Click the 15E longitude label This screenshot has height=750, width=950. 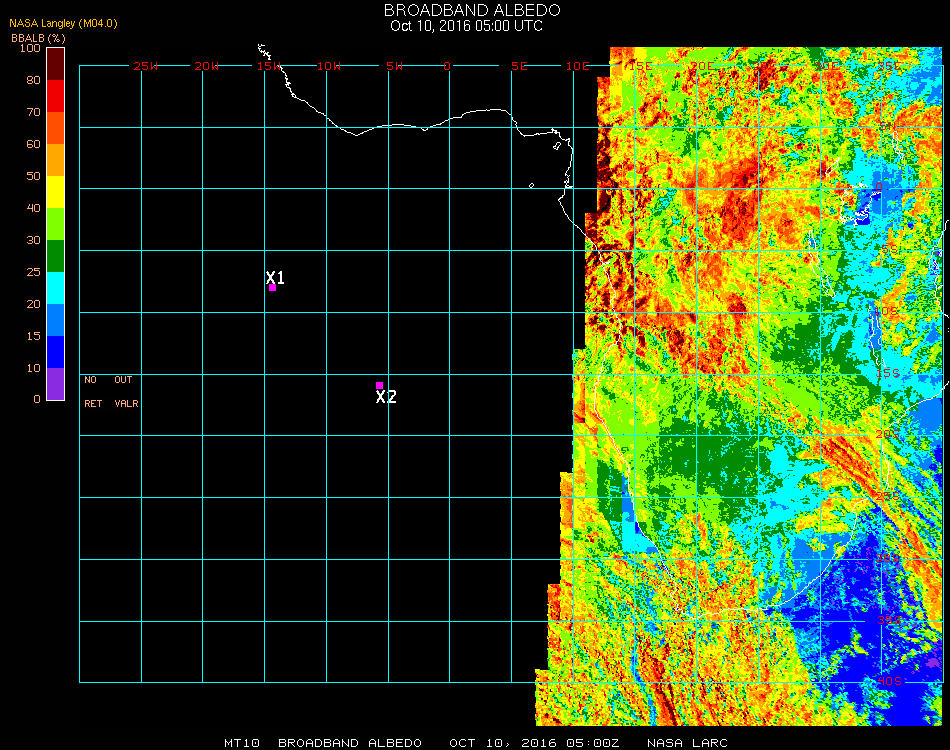coord(640,66)
